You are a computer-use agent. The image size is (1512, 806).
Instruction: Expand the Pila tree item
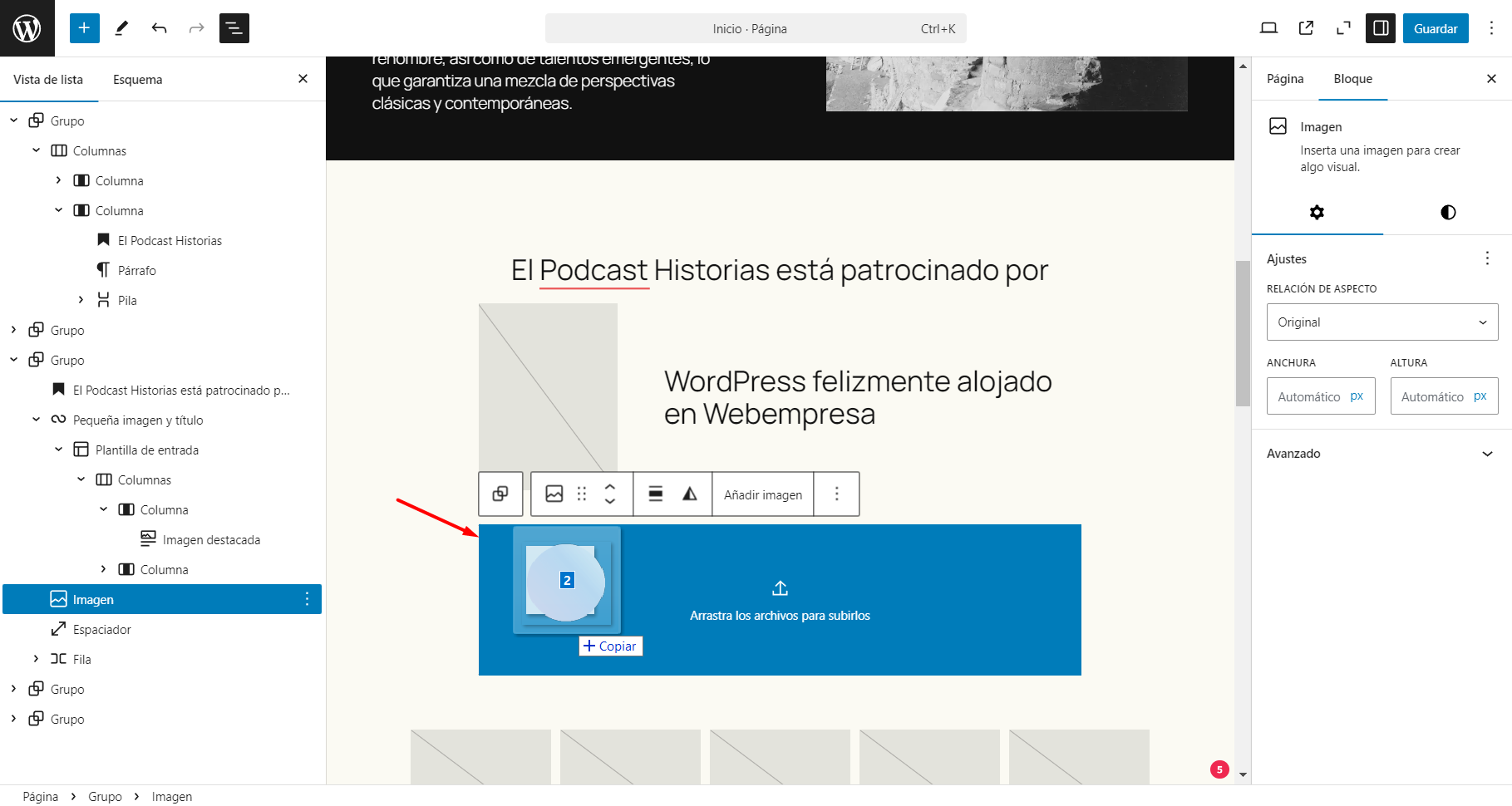click(x=81, y=300)
